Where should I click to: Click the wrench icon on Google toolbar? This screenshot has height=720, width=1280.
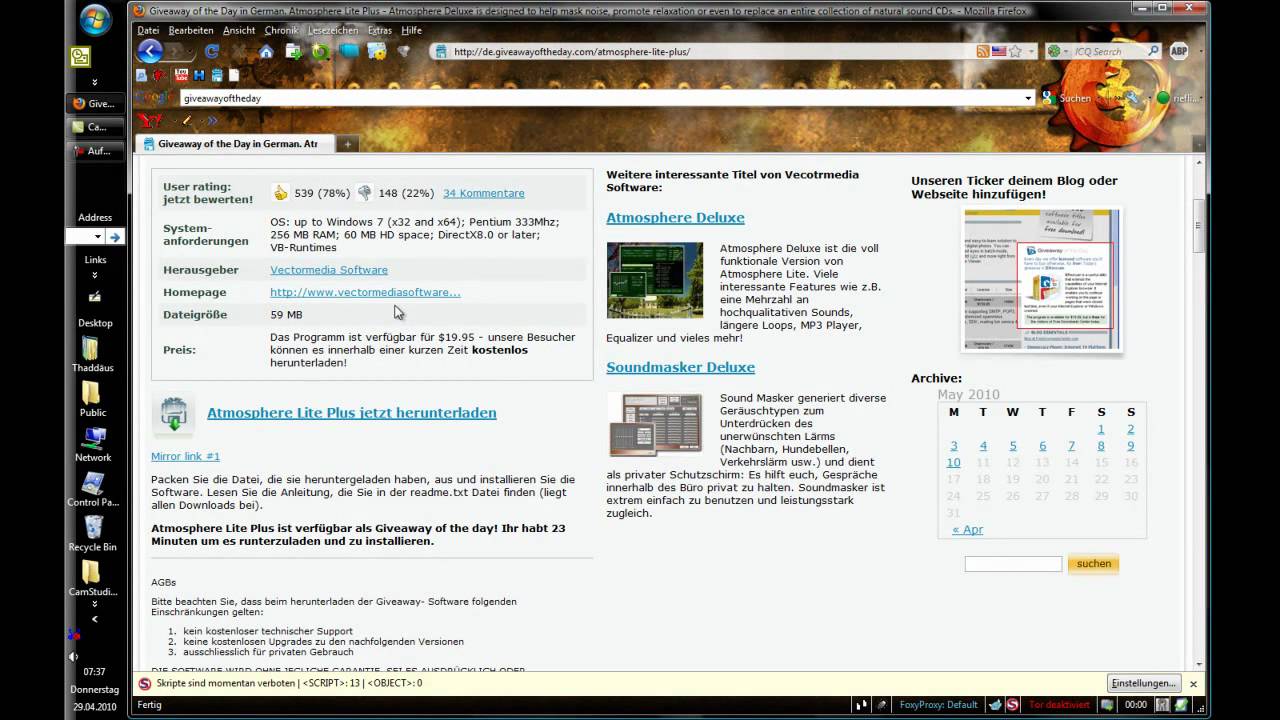1133,98
